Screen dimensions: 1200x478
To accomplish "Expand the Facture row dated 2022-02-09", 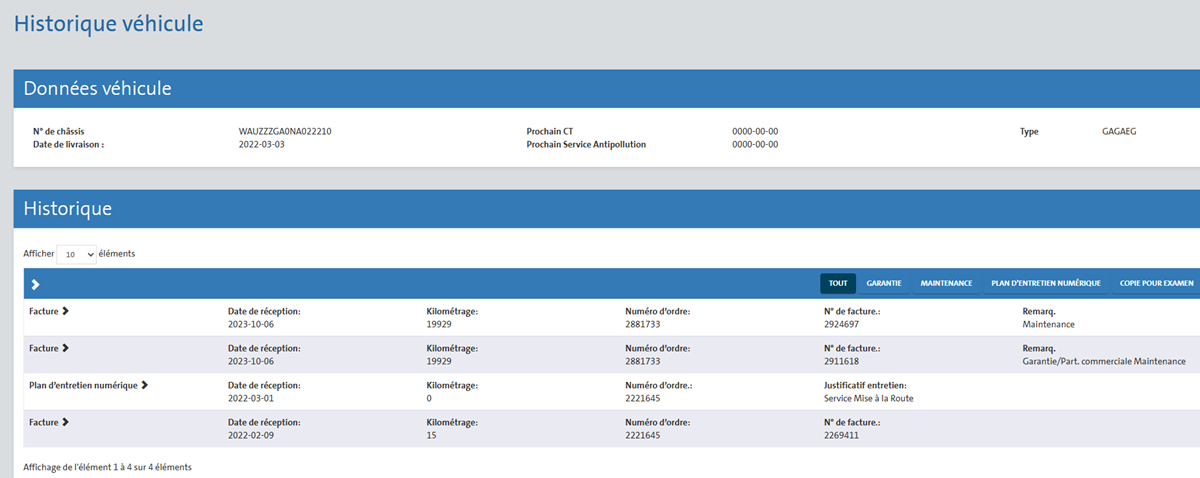I will click(66, 422).
